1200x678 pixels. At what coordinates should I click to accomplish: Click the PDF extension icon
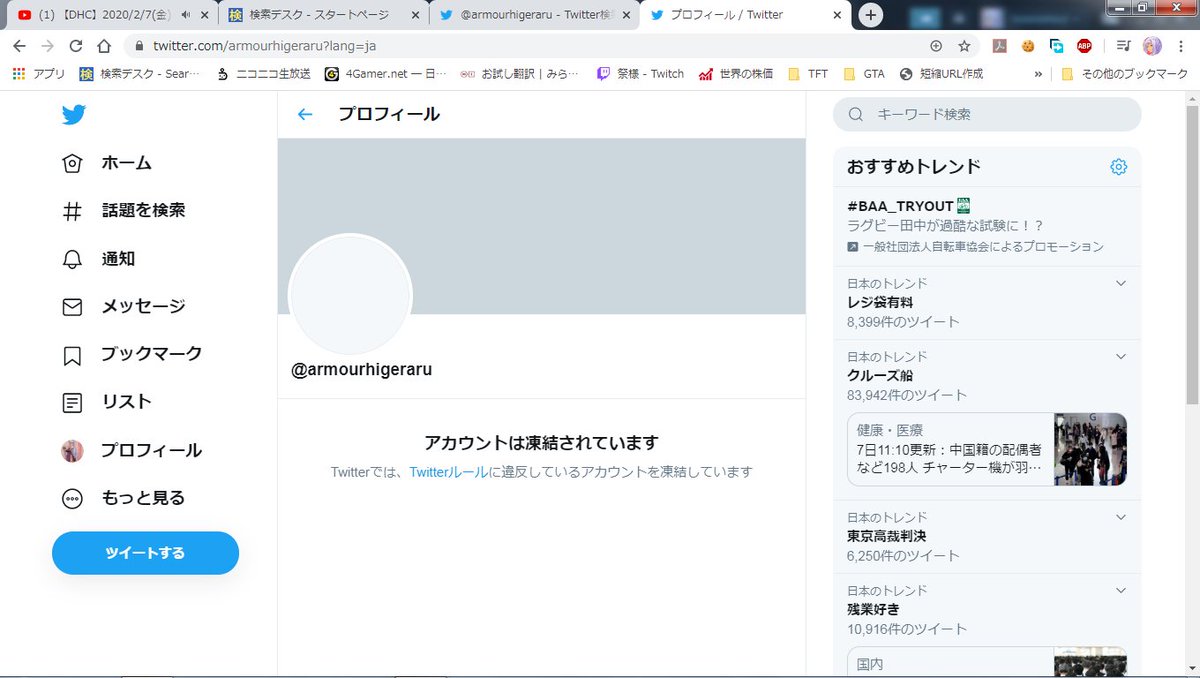998,46
